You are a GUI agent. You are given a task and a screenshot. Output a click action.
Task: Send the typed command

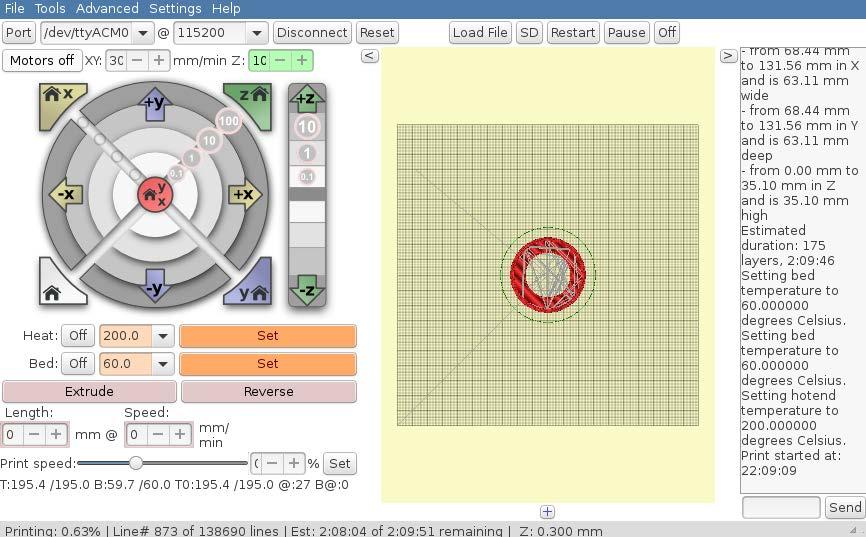pos(845,507)
